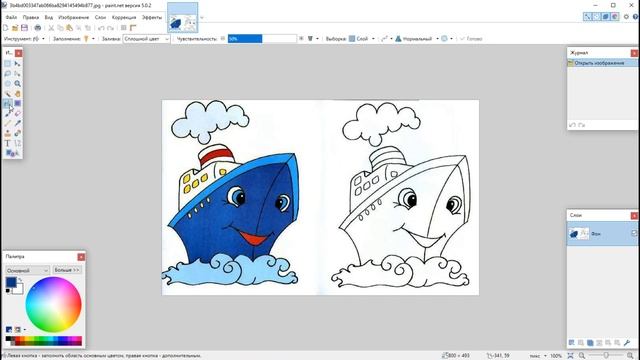Open the Help question mark icon
The image size is (640, 360).
[x=636, y=17]
